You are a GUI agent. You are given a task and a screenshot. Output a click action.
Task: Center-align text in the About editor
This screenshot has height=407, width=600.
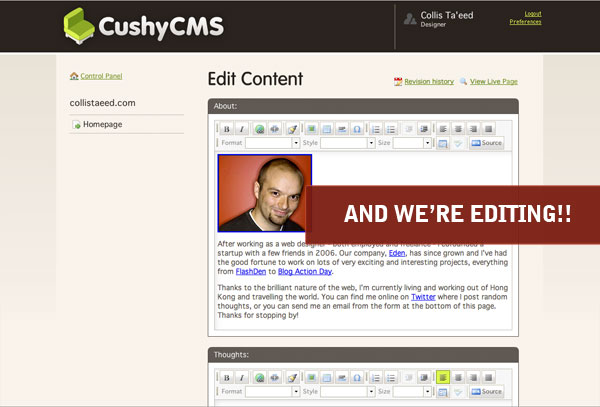pos(458,129)
